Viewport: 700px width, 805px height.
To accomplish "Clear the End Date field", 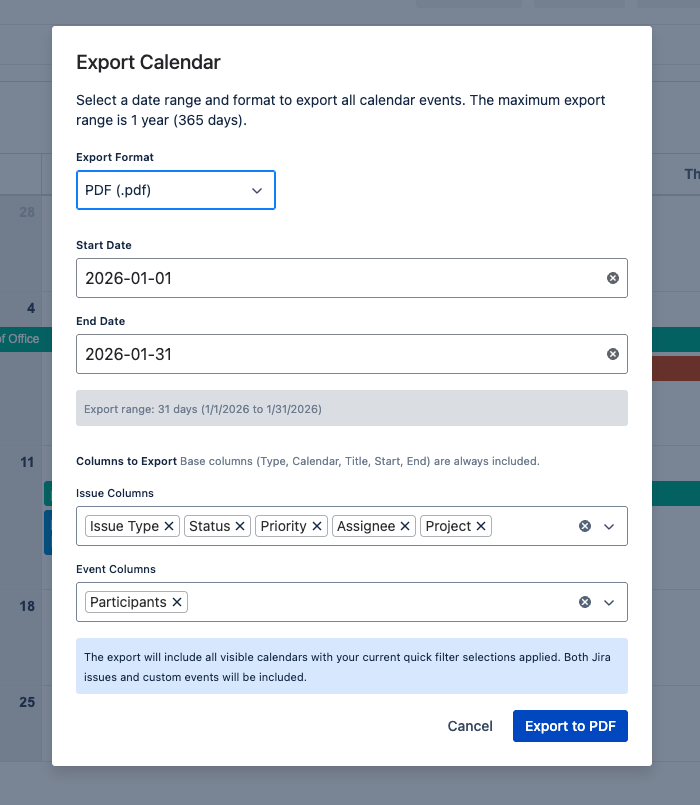I will tap(612, 353).
